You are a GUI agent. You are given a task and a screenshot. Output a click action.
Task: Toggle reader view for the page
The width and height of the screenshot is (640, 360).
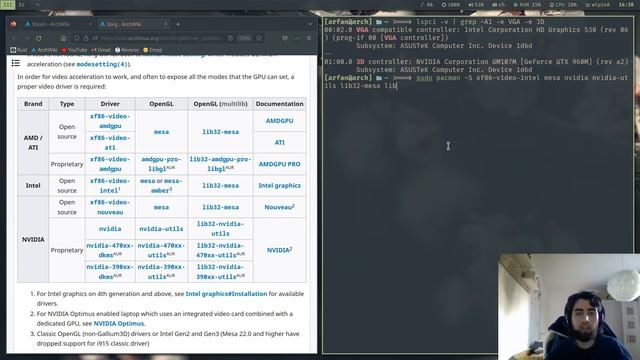tap(231, 38)
